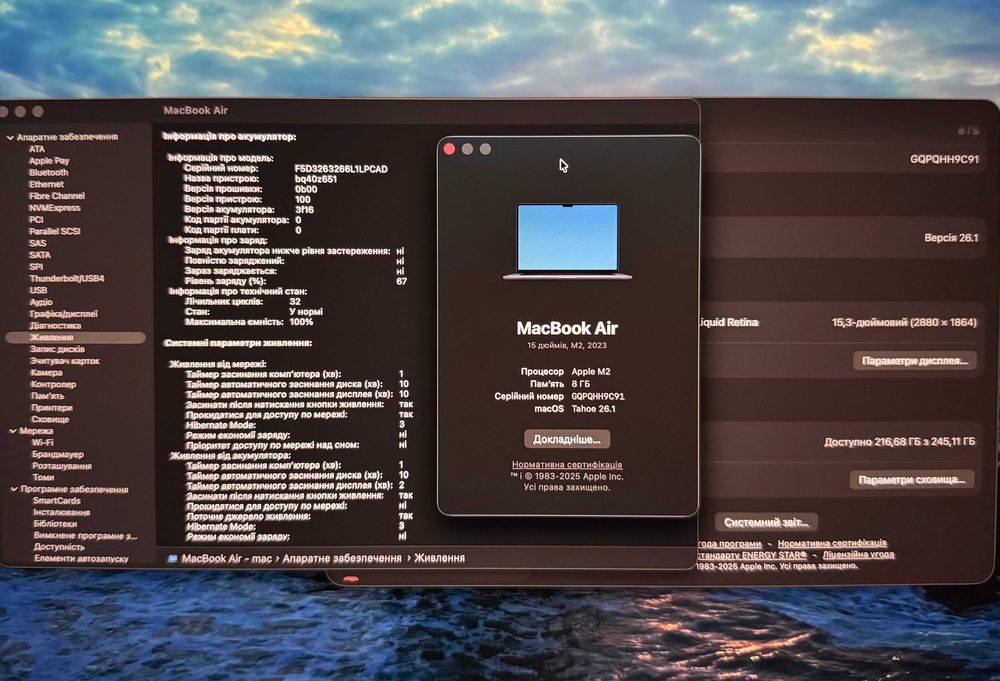
Task: Select Пам'ять in the sidebar
Action: tap(48, 396)
